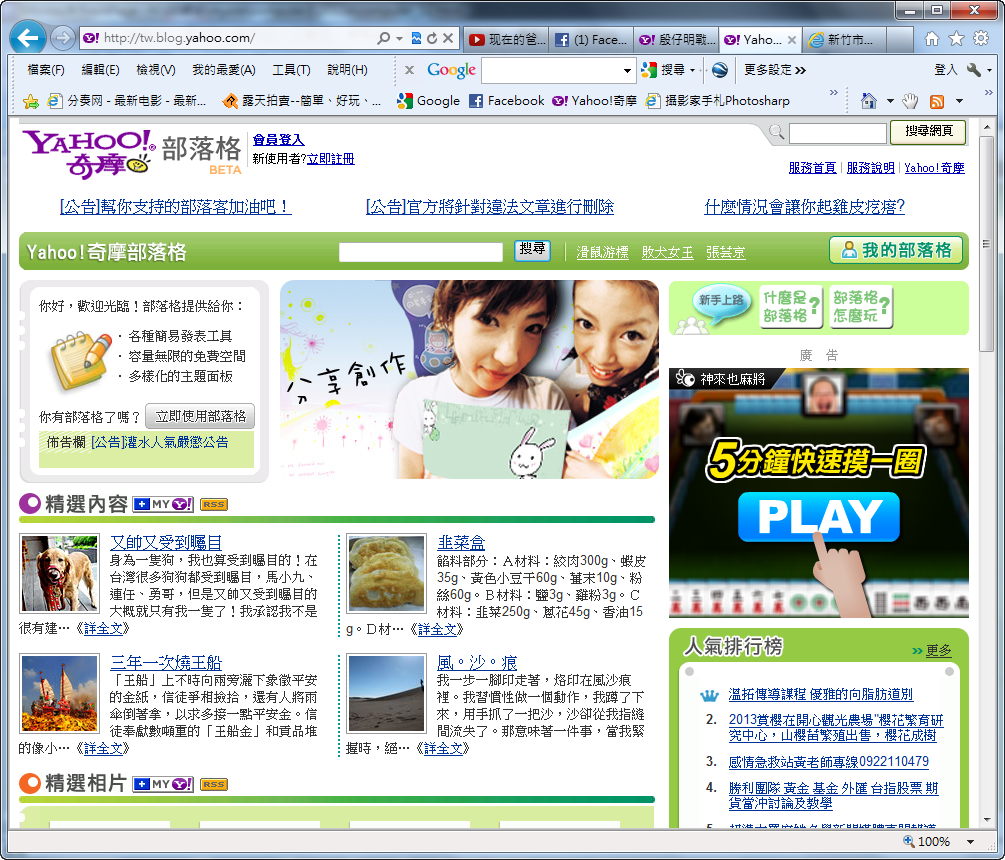
Task: Click the RSS badge beside 精選內容
Action: (x=213, y=504)
